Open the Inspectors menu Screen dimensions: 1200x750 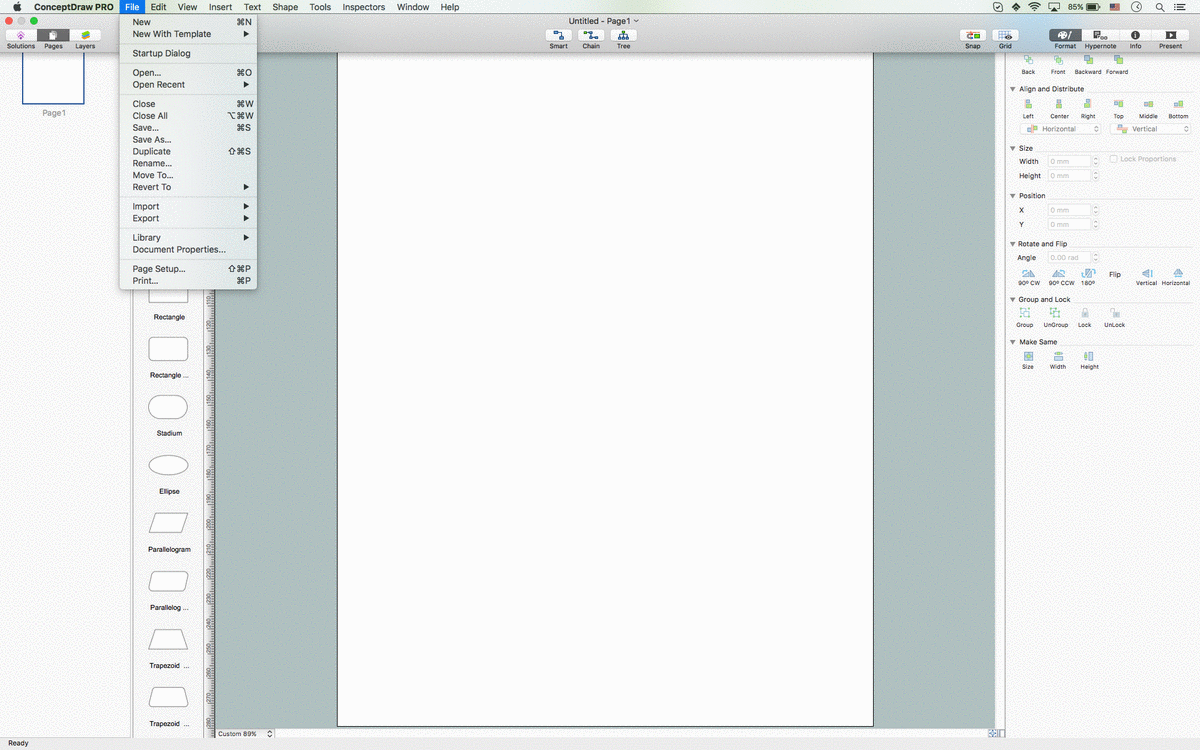[363, 7]
